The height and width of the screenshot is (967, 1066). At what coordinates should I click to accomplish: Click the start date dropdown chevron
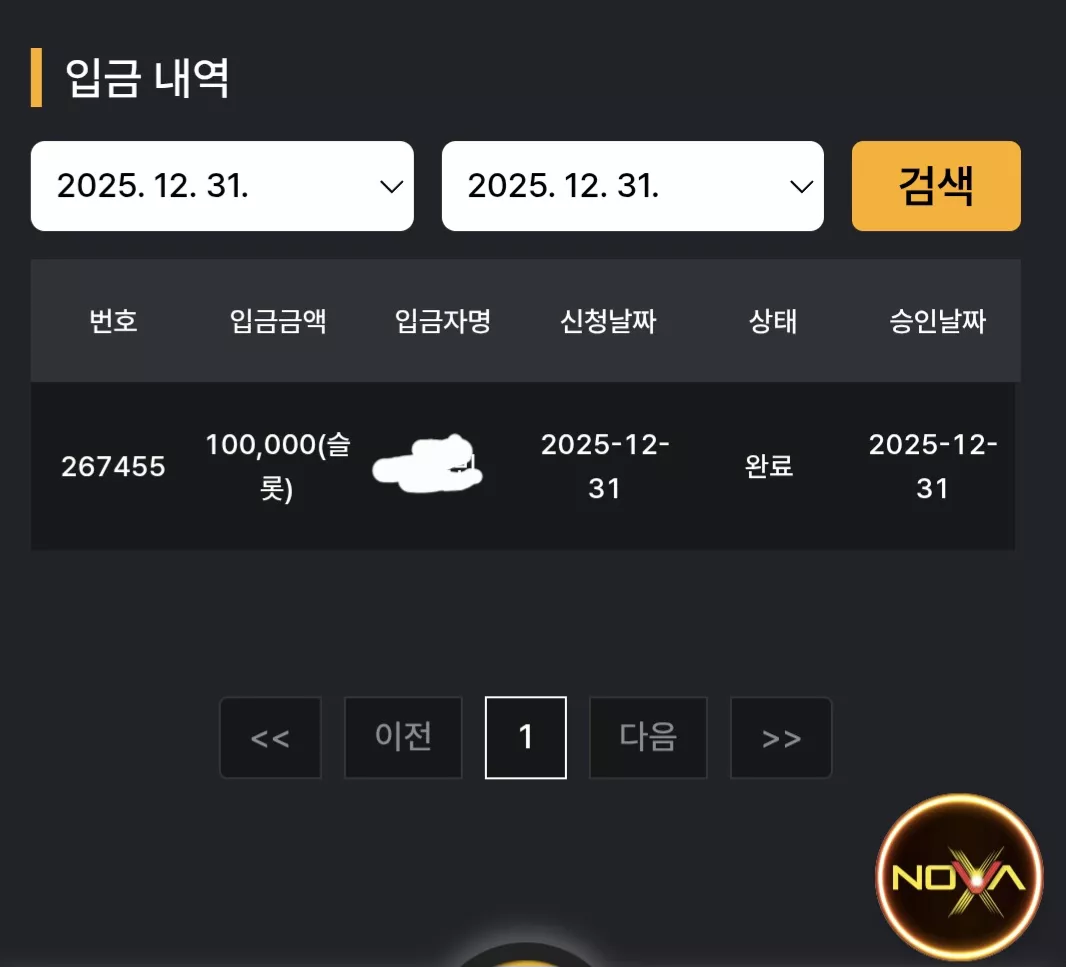392,186
